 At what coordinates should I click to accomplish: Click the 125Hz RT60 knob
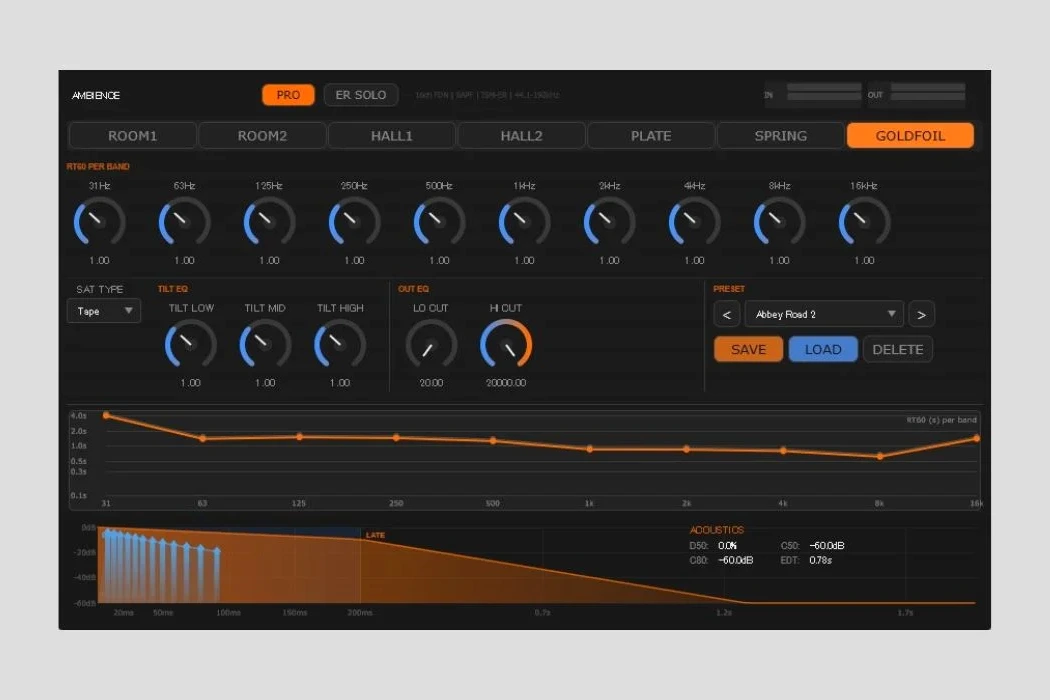269,222
